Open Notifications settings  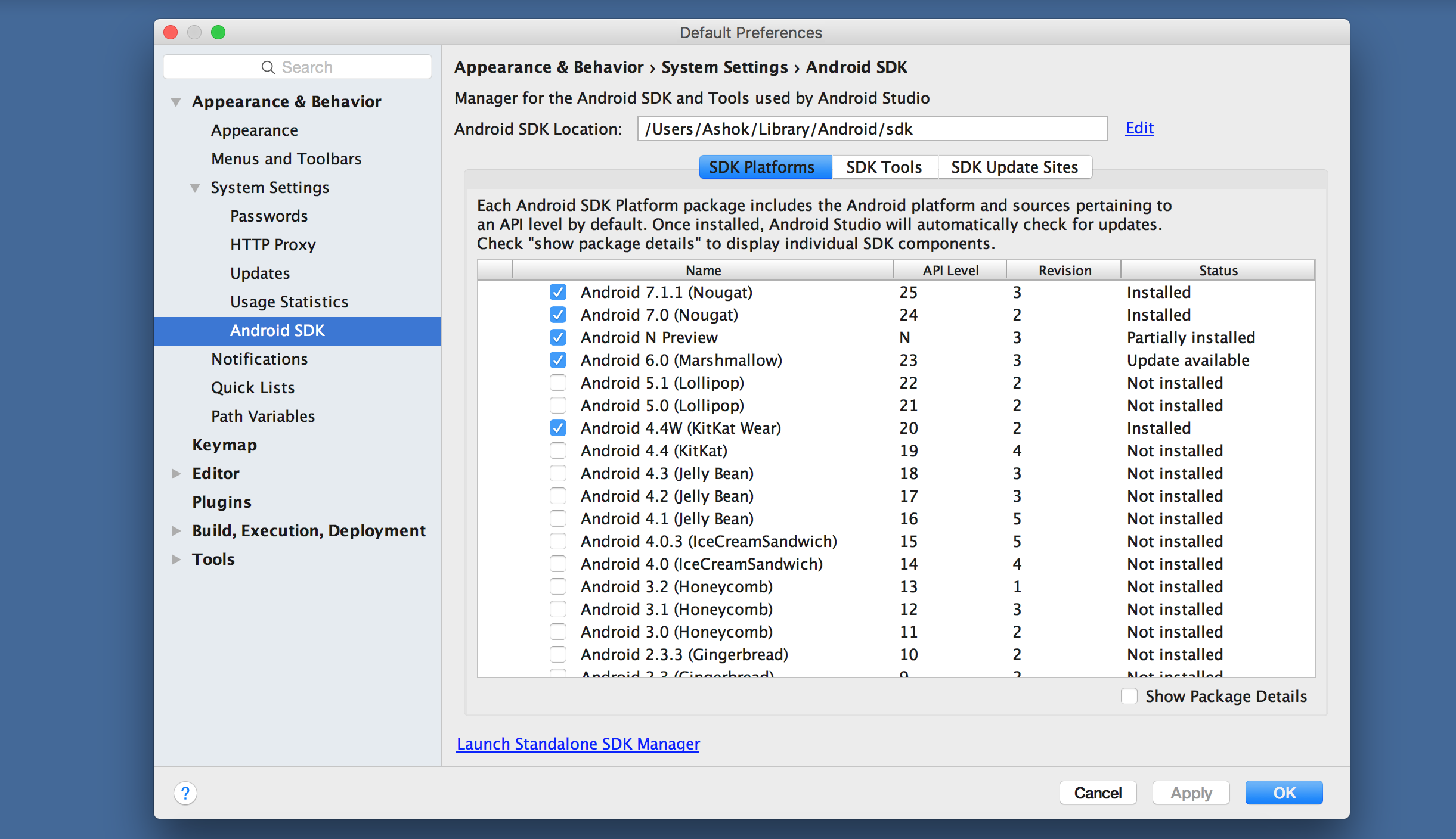(x=259, y=359)
